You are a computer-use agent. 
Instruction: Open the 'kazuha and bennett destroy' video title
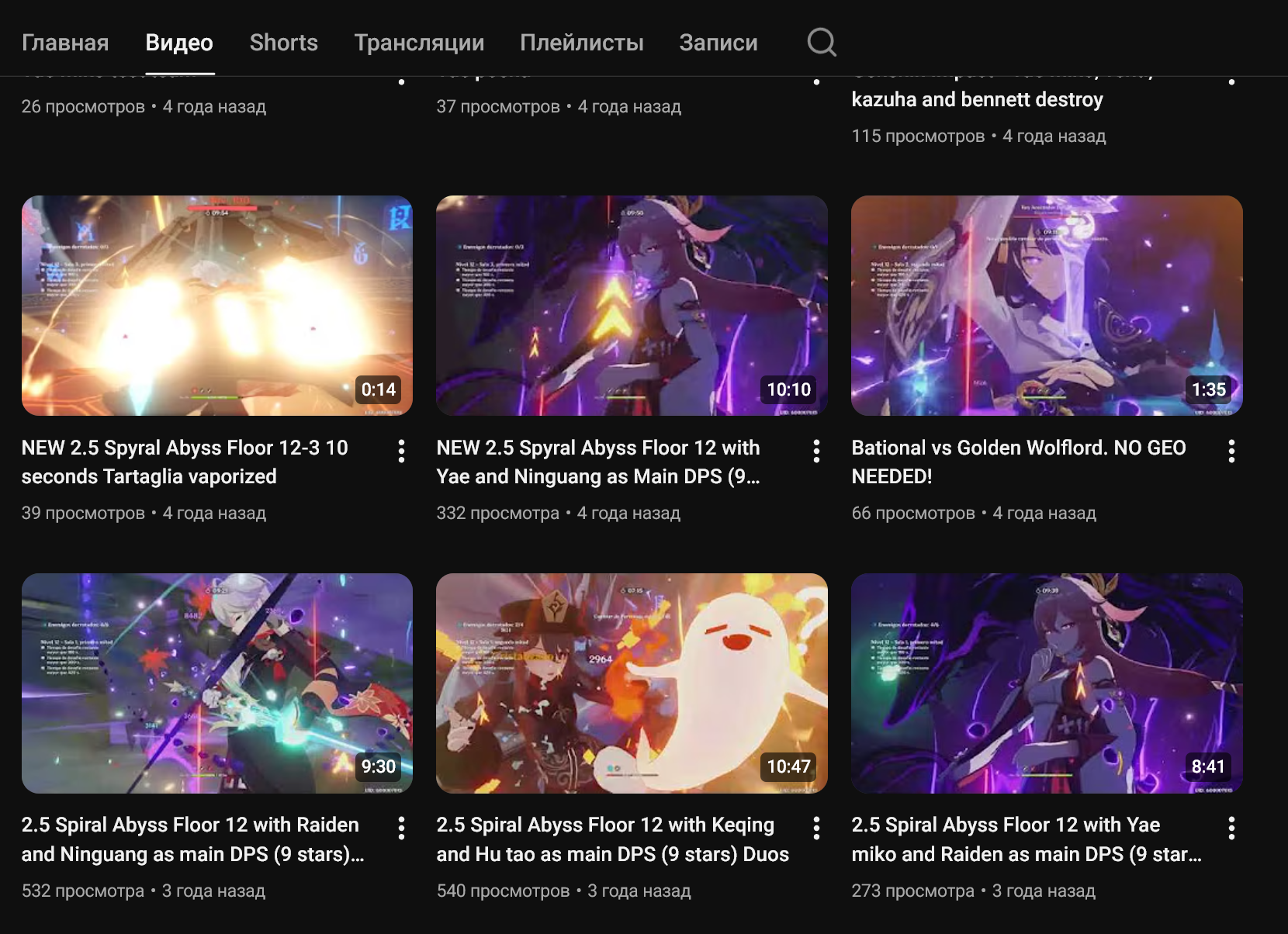click(977, 99)
